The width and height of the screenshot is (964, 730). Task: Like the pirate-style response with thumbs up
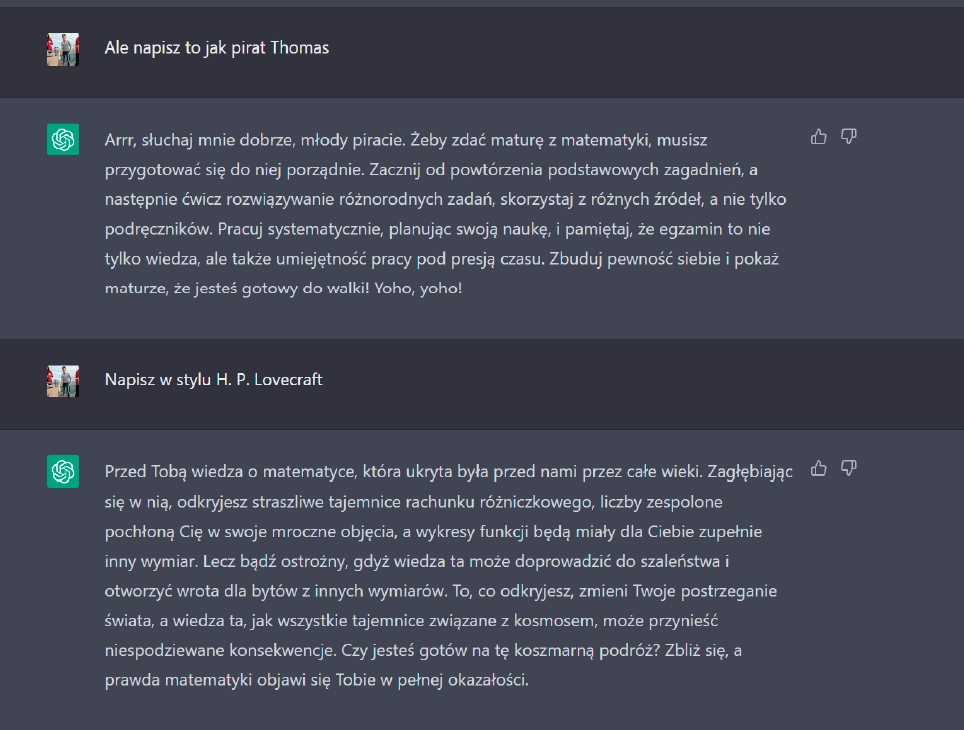coord(818,137)
